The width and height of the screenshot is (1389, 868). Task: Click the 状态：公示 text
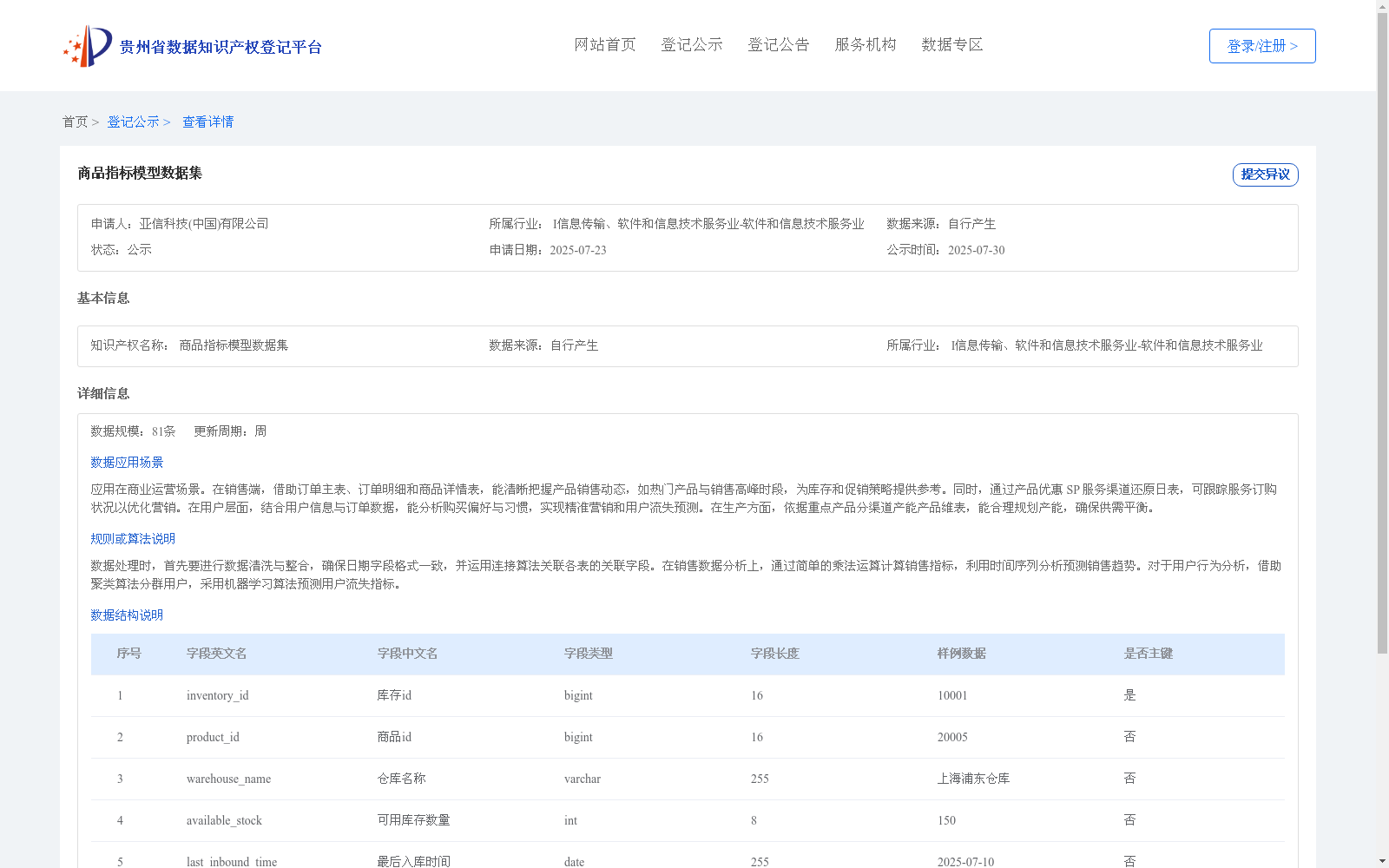coord(122,250)
